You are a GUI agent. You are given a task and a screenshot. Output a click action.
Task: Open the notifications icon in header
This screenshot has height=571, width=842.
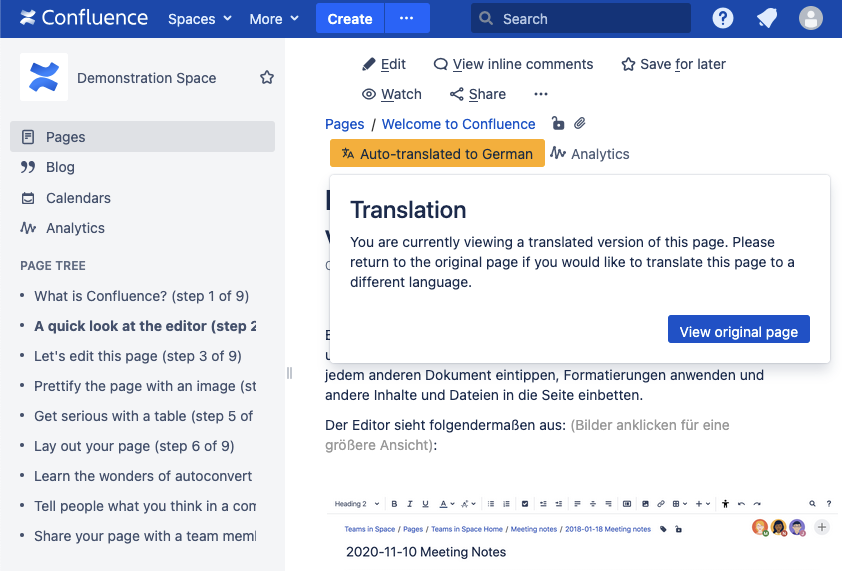(767, 18)
